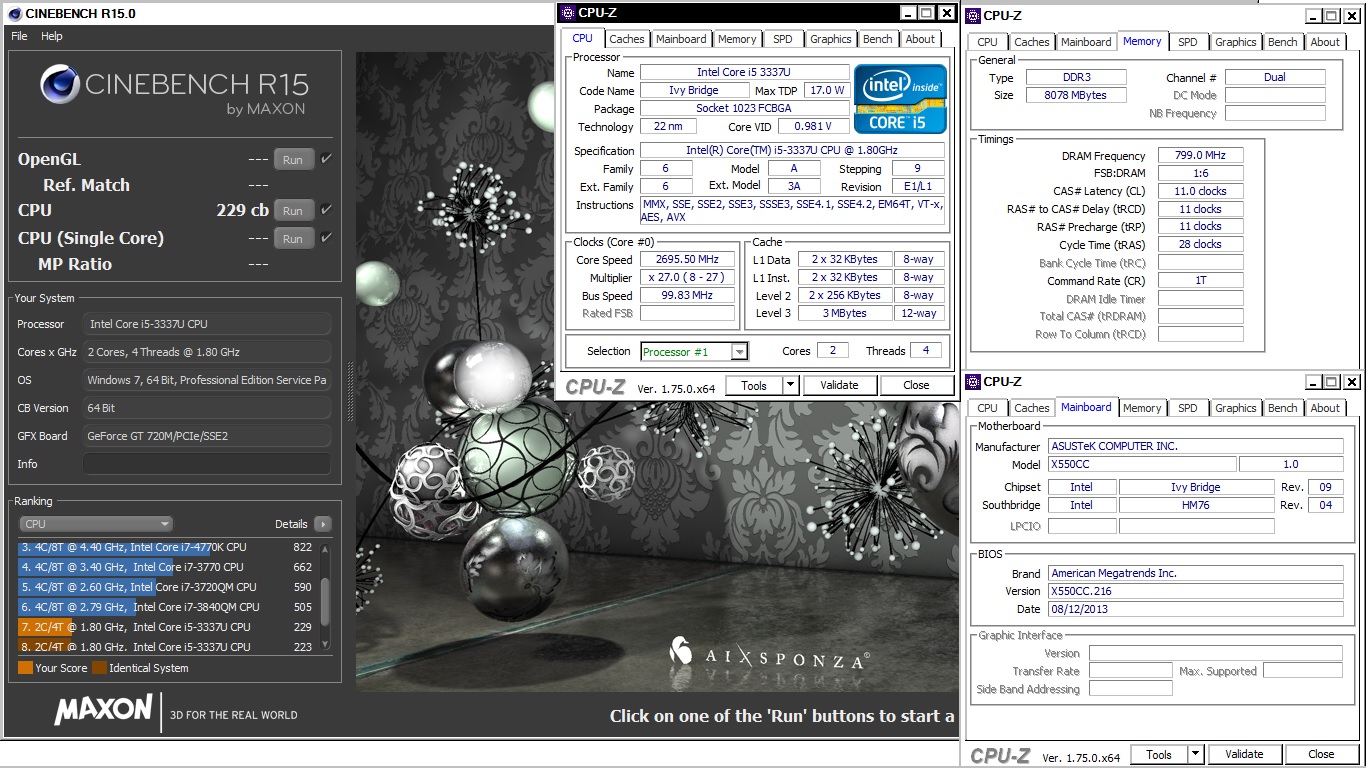
Task: Click the MAXON logo at bottom left
Action: 103,710
